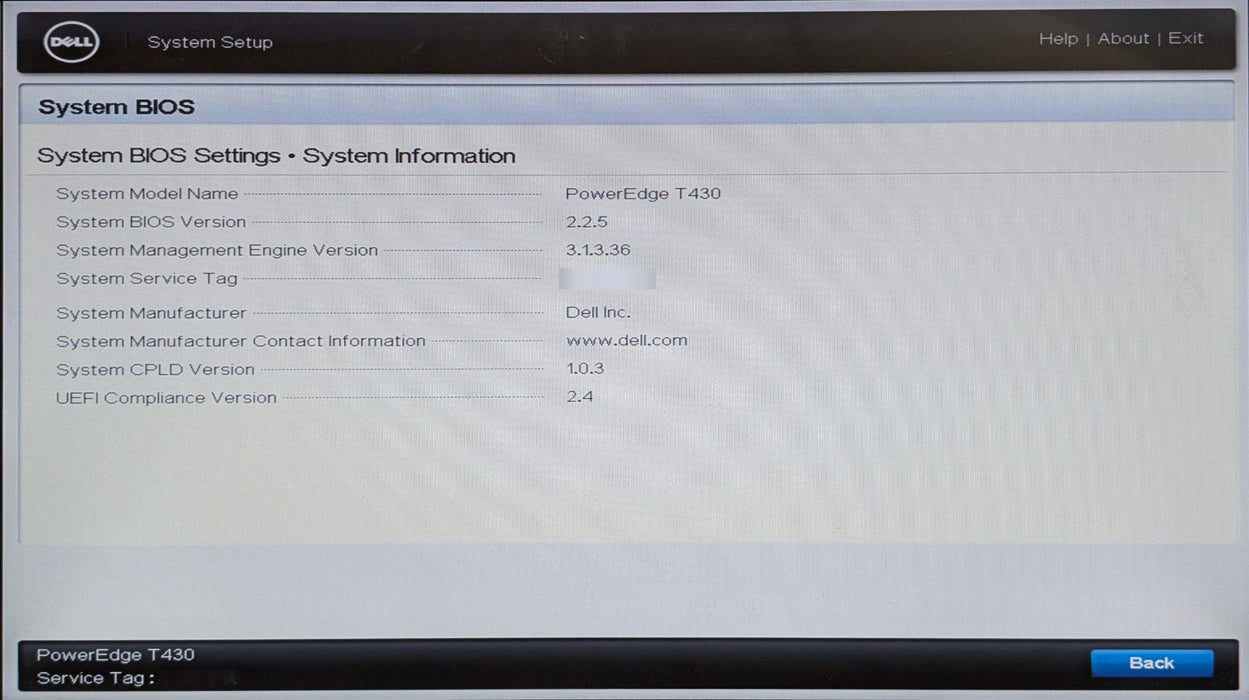Click the footer Service Tag label

(x=96, y=678)
